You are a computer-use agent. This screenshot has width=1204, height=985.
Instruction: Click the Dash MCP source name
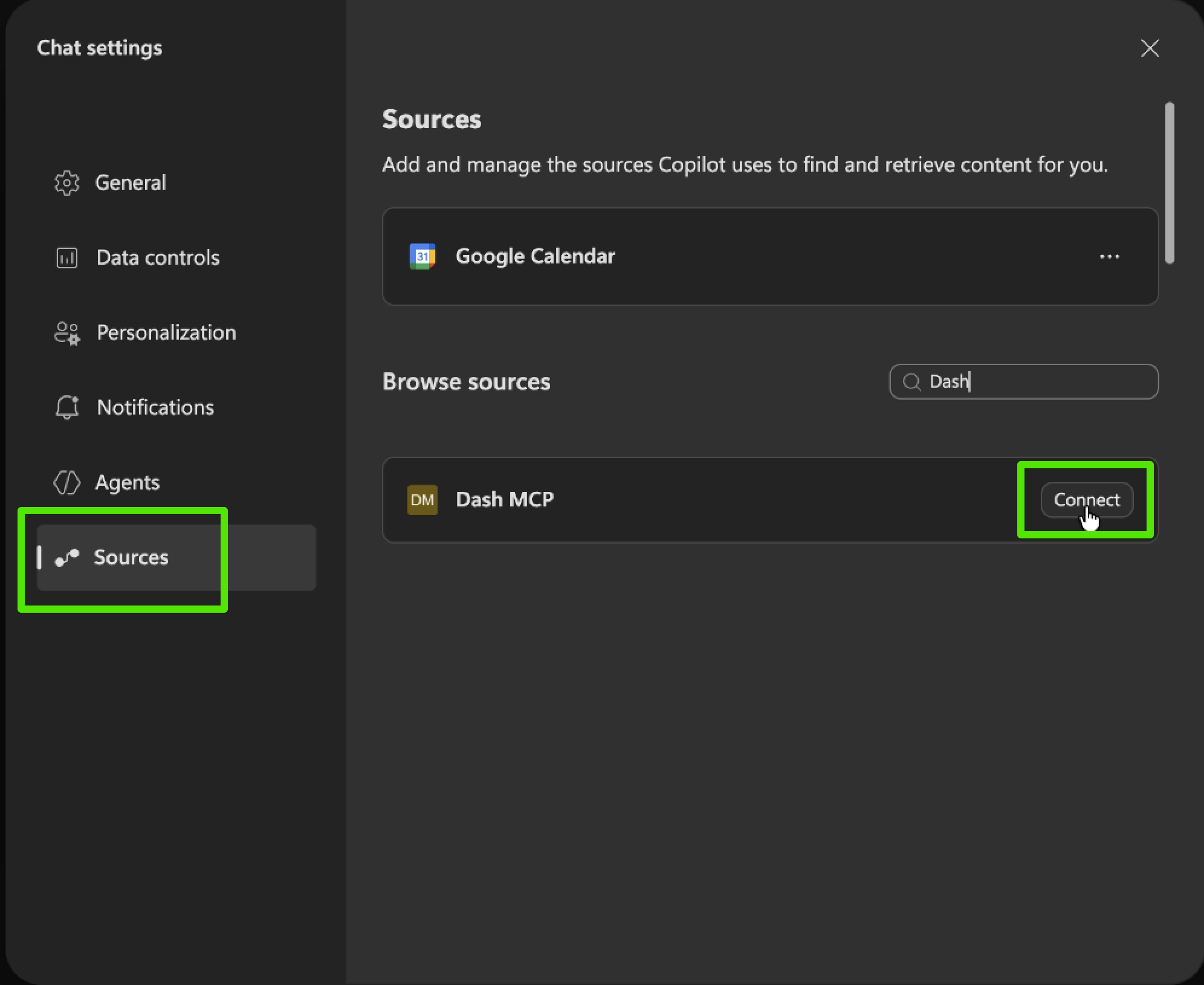pos(505,500)
